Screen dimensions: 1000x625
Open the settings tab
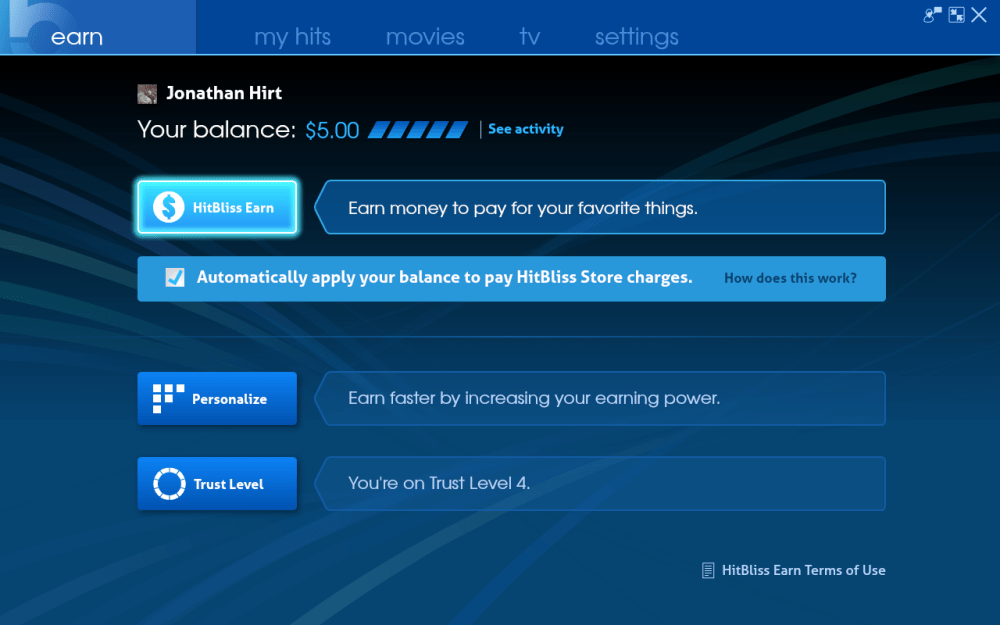pyautogui.click(x=636, y=37)
